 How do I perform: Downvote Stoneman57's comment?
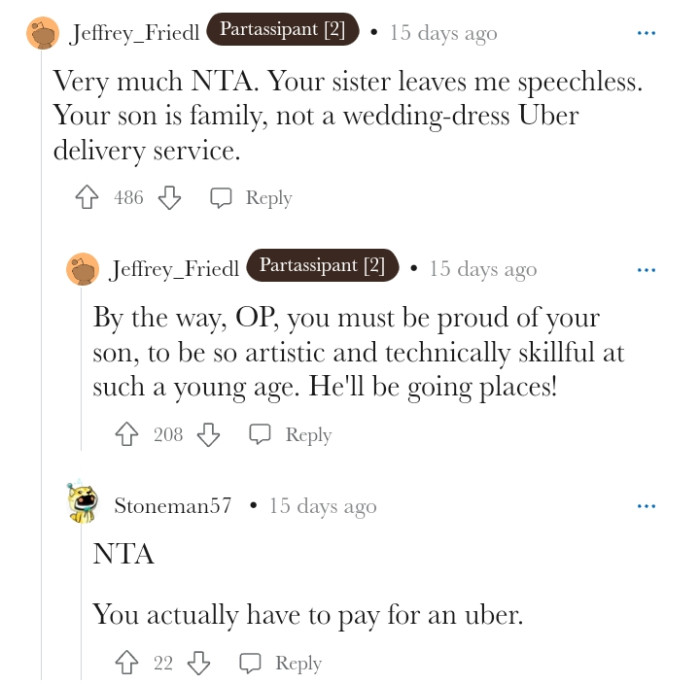pos(199,663)
